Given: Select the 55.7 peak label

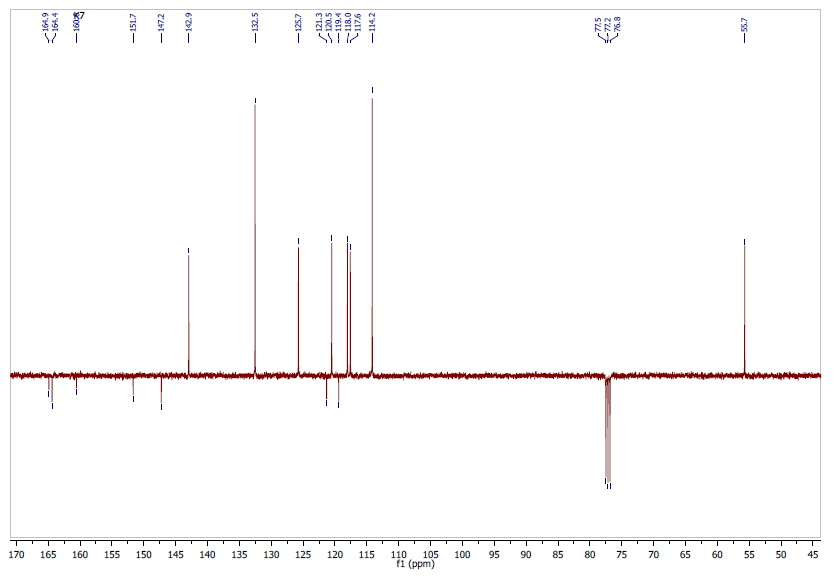Looking at the screenshot, I should click(x=744, y=22).
